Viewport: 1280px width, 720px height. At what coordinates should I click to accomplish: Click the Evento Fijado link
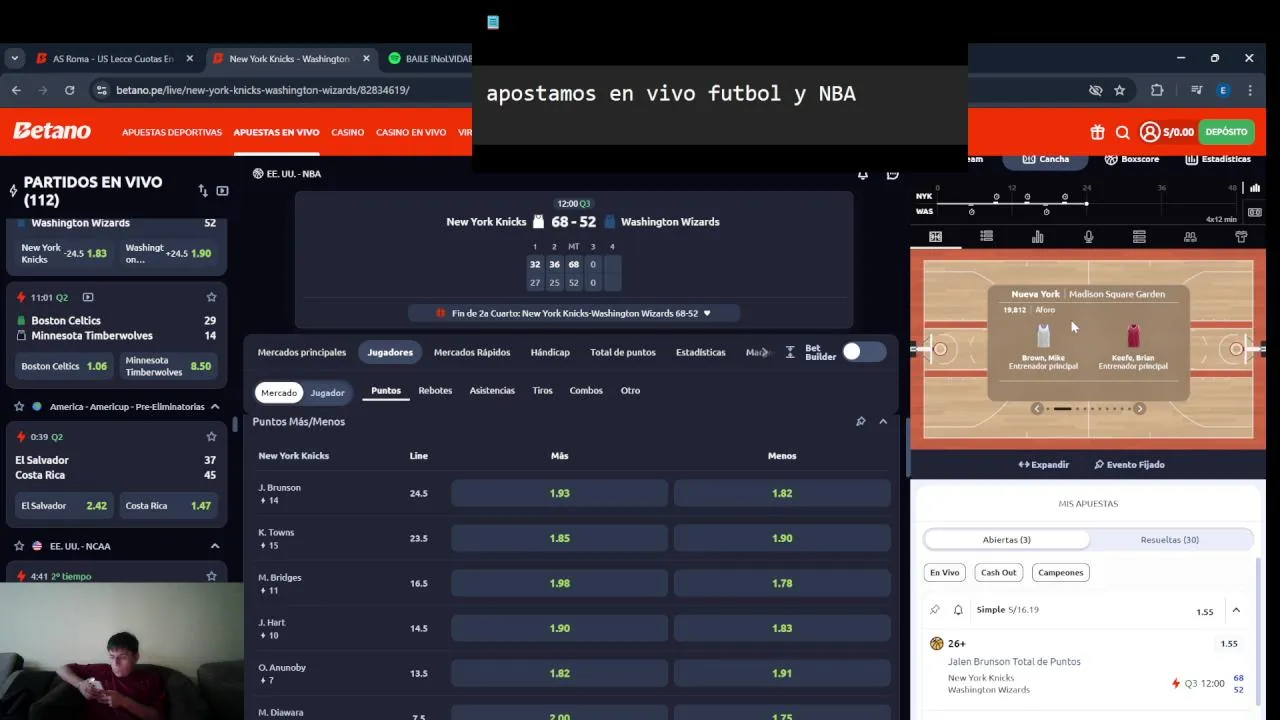click(1129, 465)
